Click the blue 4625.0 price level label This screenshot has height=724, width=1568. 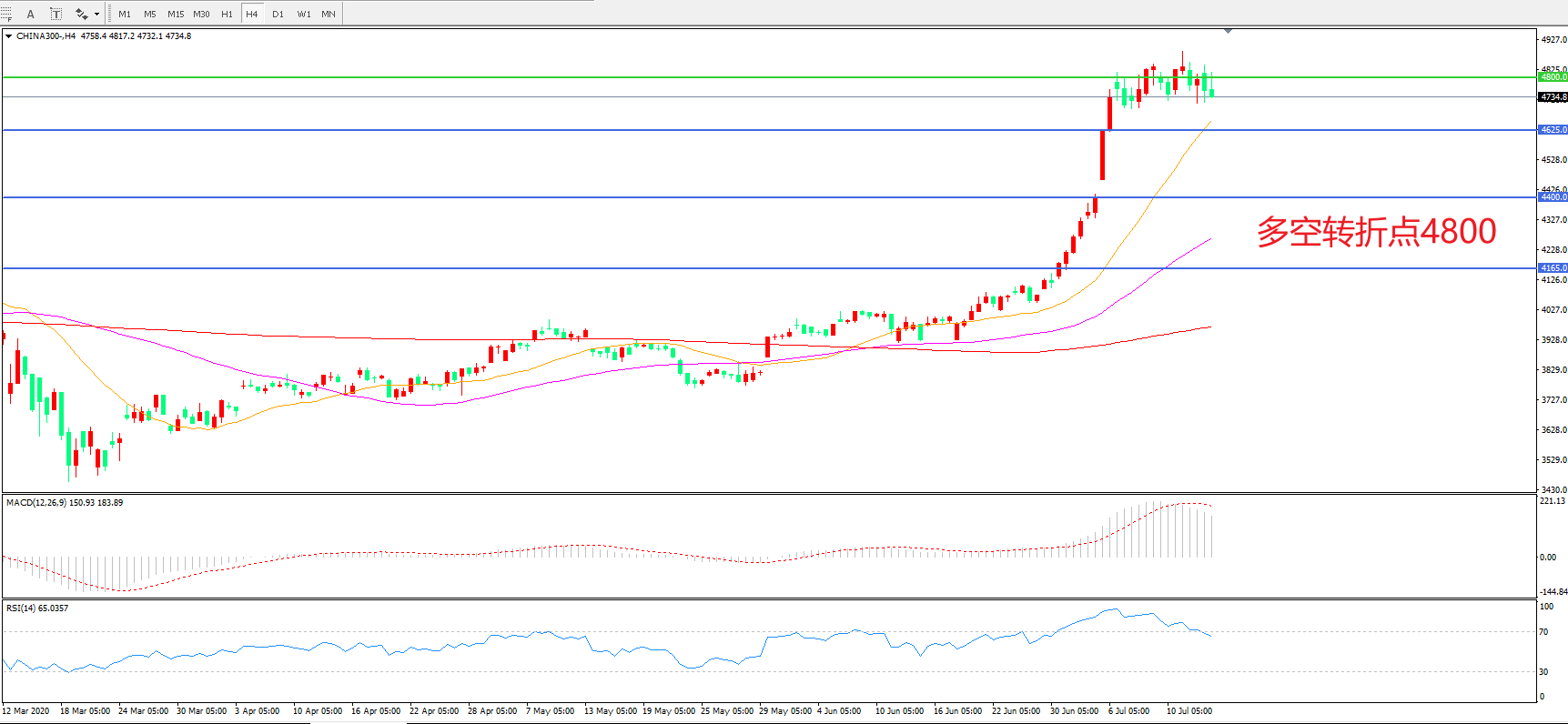(1553, 130)
